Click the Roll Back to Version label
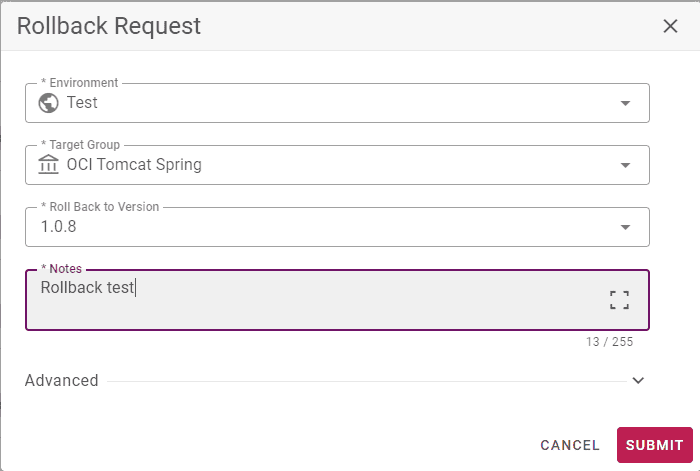The height and width of the screenshot is (471, 700). click(100, 207)
